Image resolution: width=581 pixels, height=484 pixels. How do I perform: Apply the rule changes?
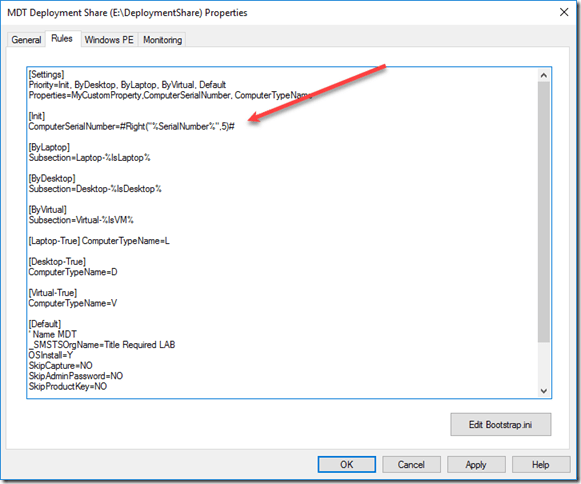point(476,464)
